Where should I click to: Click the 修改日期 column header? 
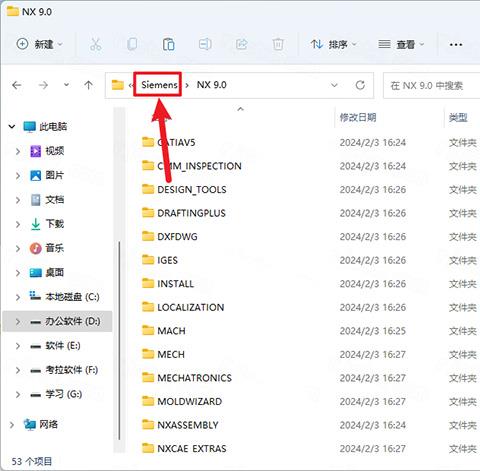click(x=358, y=117)
